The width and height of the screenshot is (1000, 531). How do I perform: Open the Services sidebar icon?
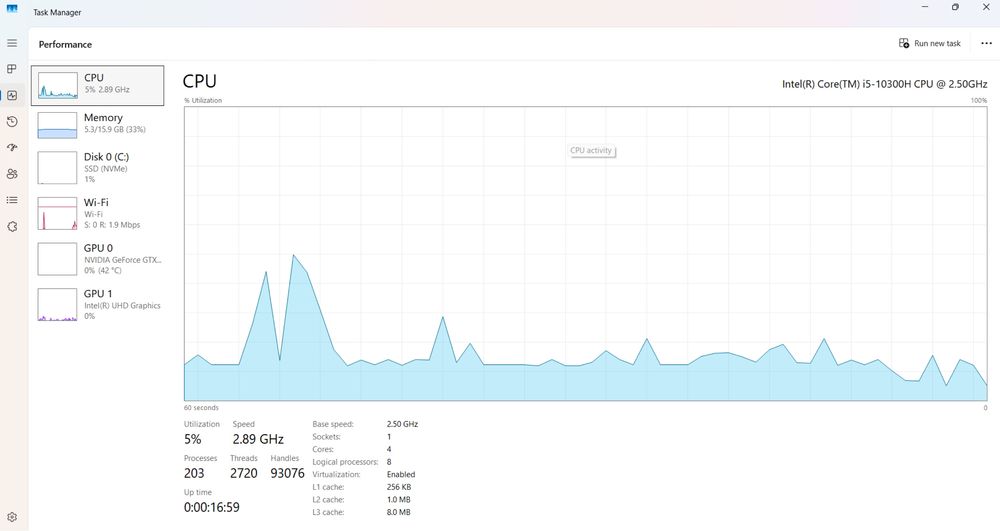[11, 226]
